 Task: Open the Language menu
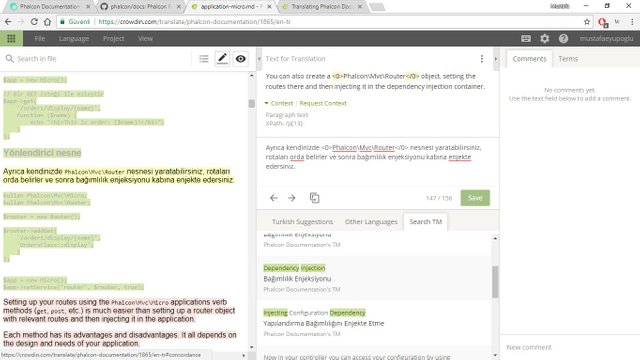(74, 38)
